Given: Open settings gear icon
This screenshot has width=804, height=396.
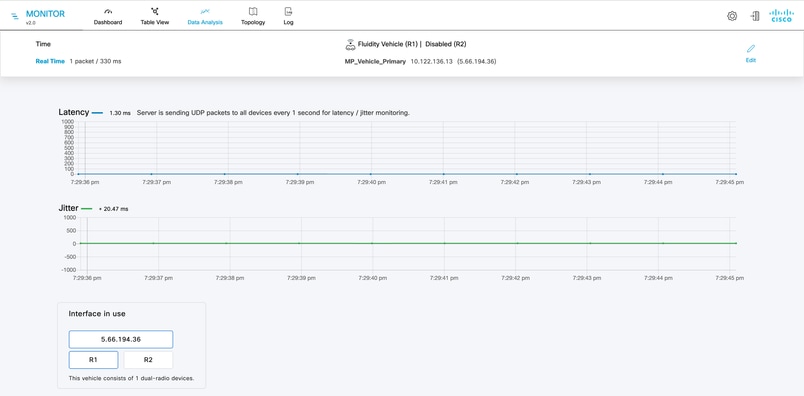Looking at the screenshot, I should 732,16.
